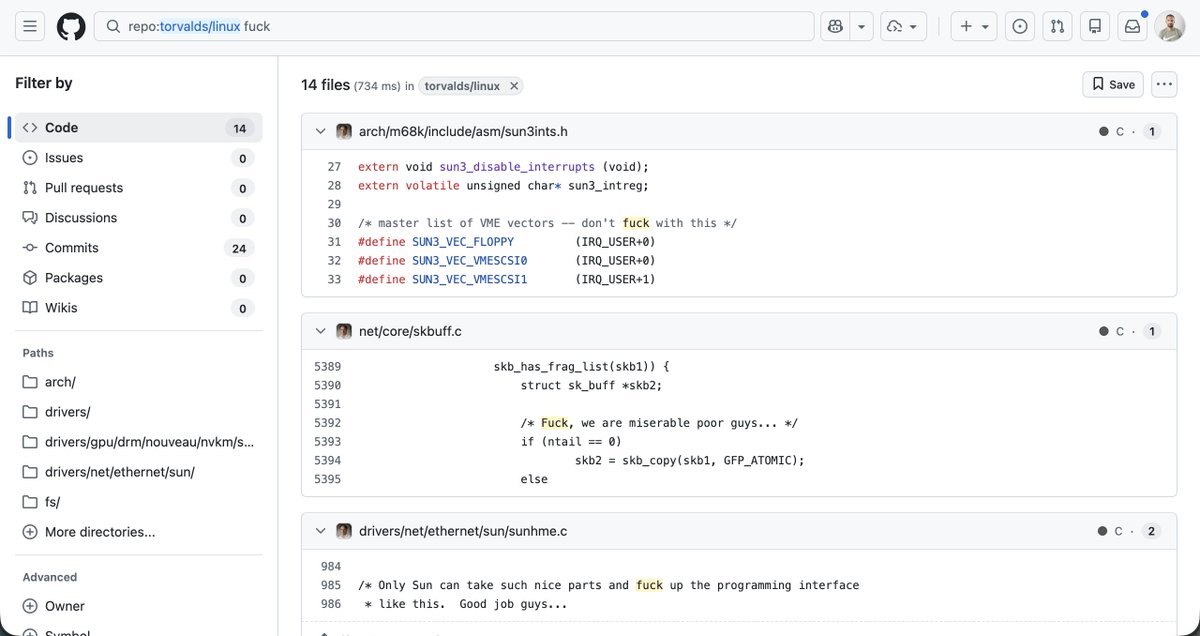Viewport: 1200px width, 636px height.
Task: Collapse the sun3ints.h result
Action: pos(320,131)
